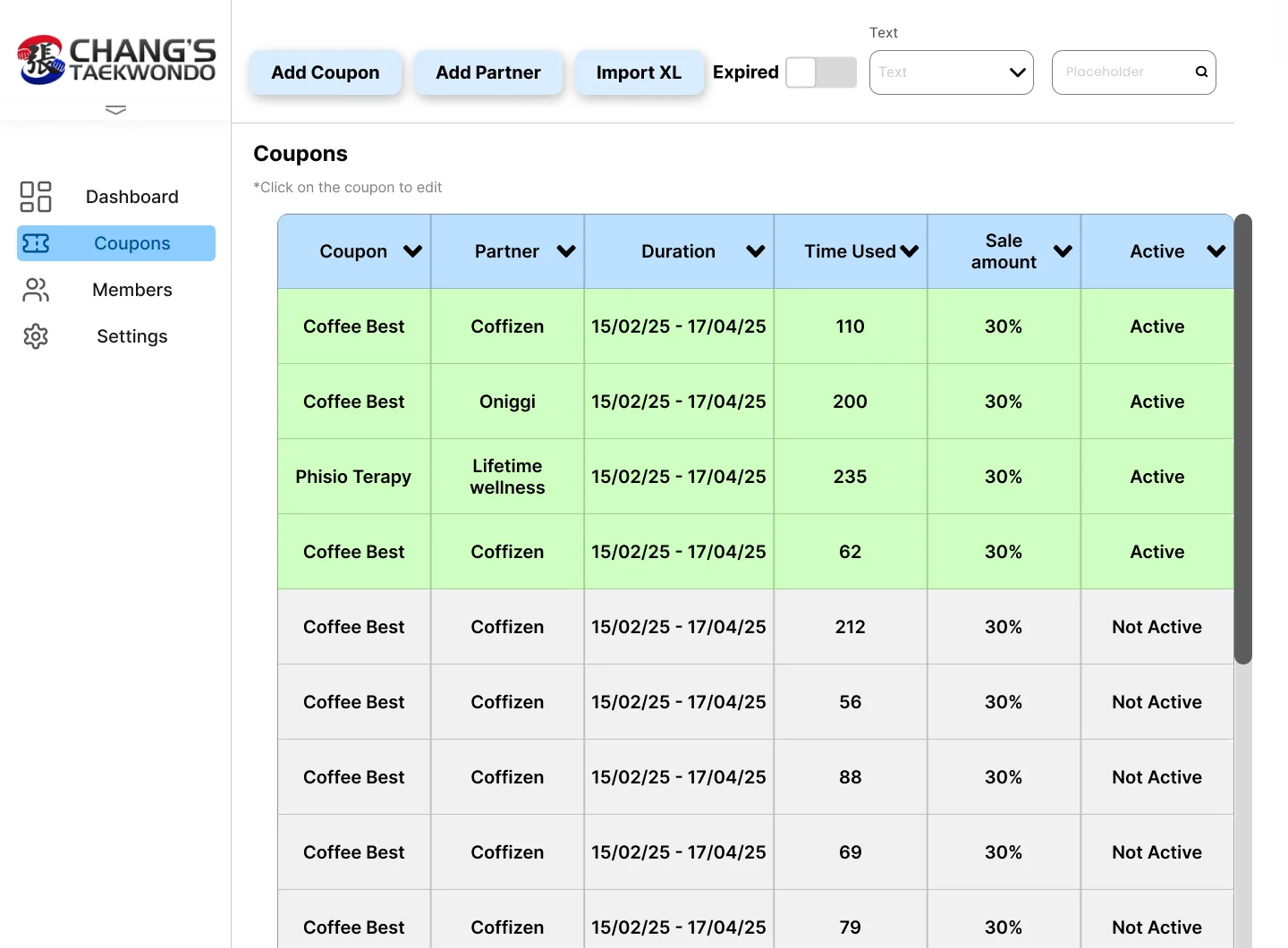Click the Add Partner button
The height and width of the screenshot is (948, 1288).
(x=488, y=72)
